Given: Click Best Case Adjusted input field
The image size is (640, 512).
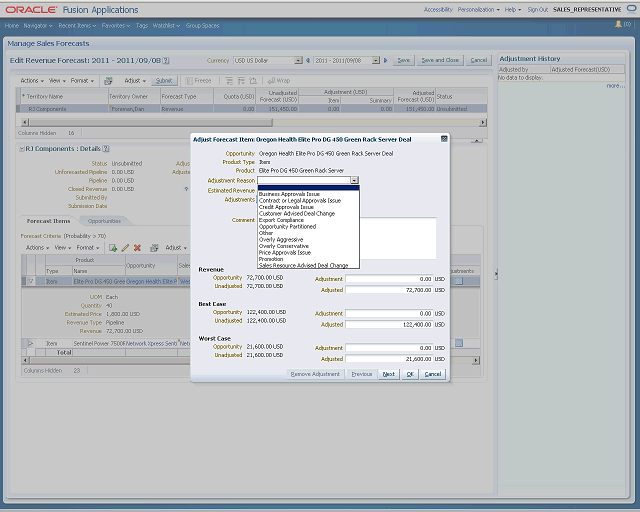Looking at the screenshot, I should pos(389,325).
